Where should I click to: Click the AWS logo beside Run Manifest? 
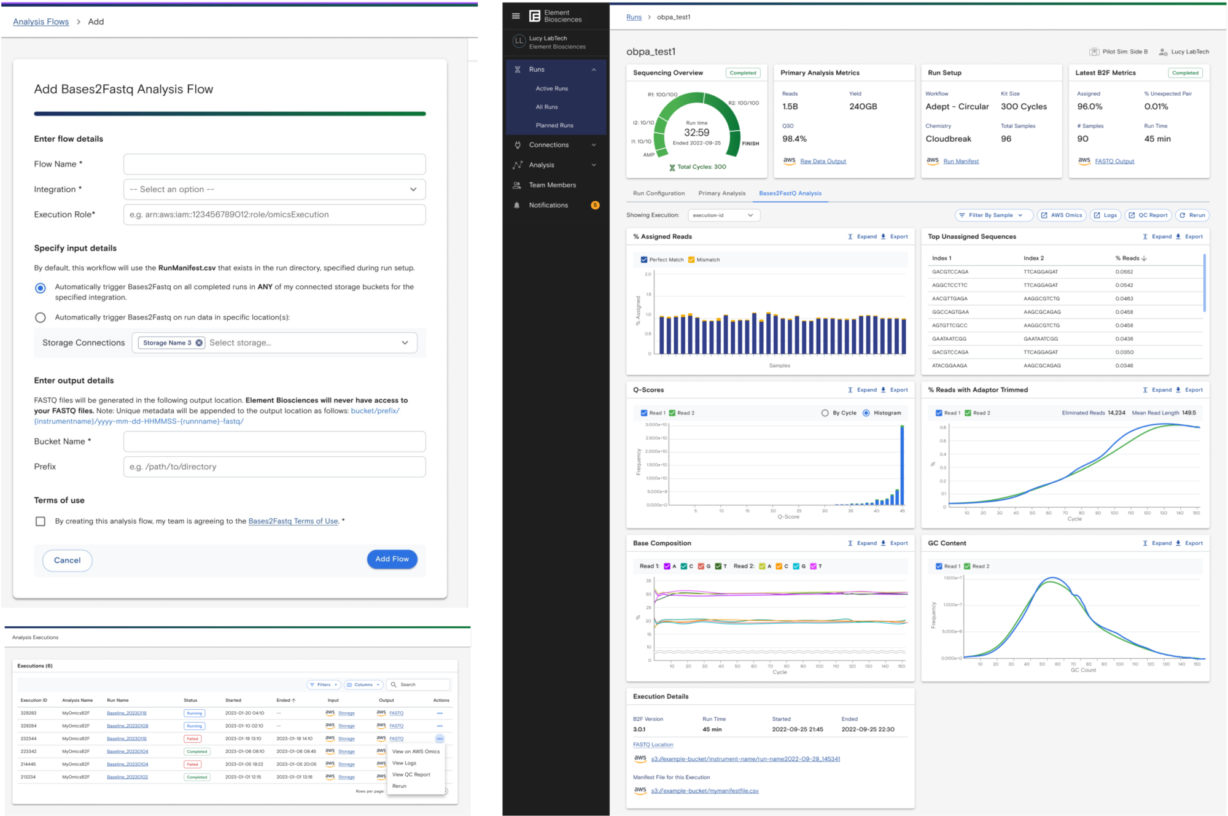click(932, 160)
